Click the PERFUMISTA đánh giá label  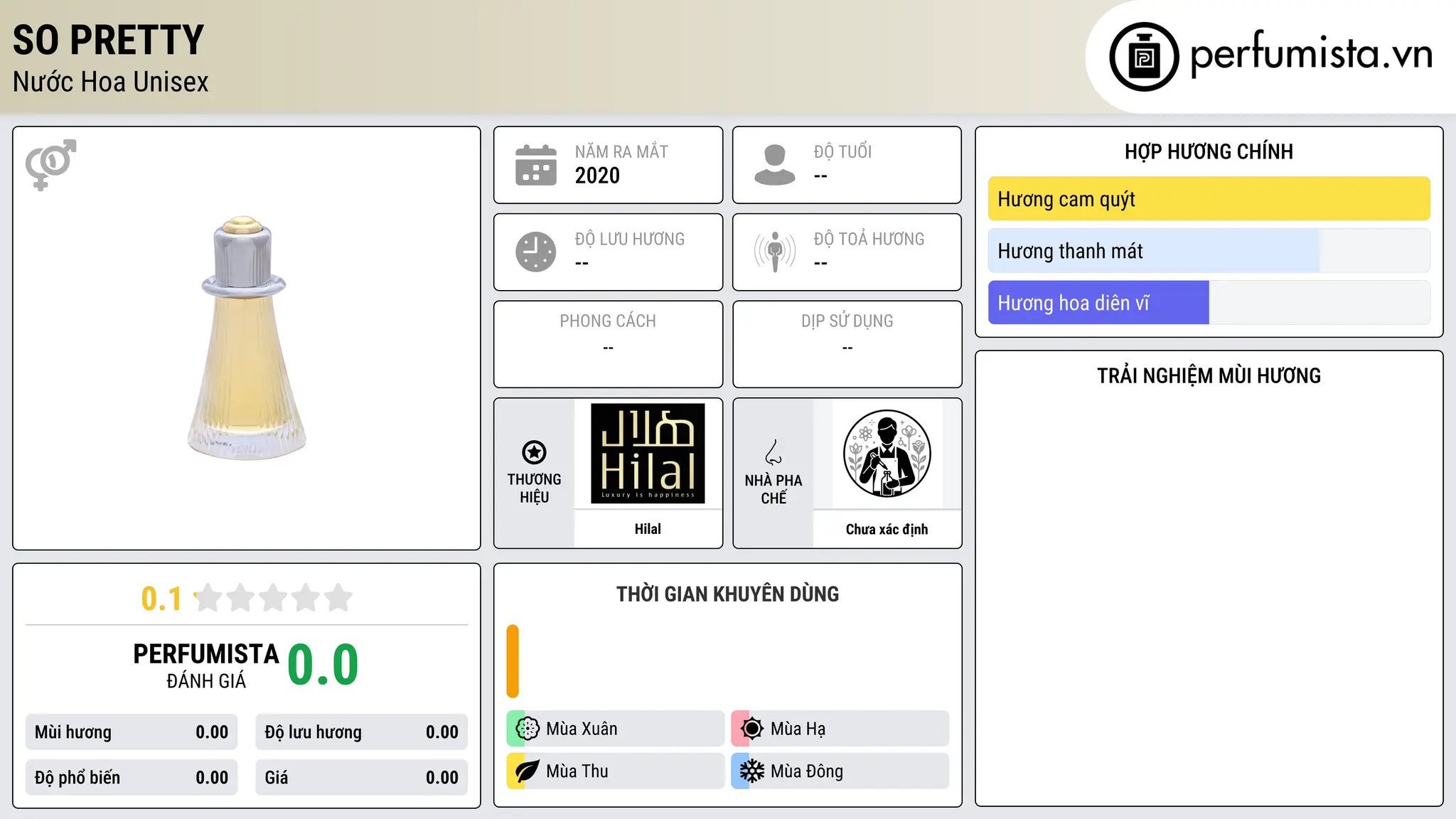206,665
